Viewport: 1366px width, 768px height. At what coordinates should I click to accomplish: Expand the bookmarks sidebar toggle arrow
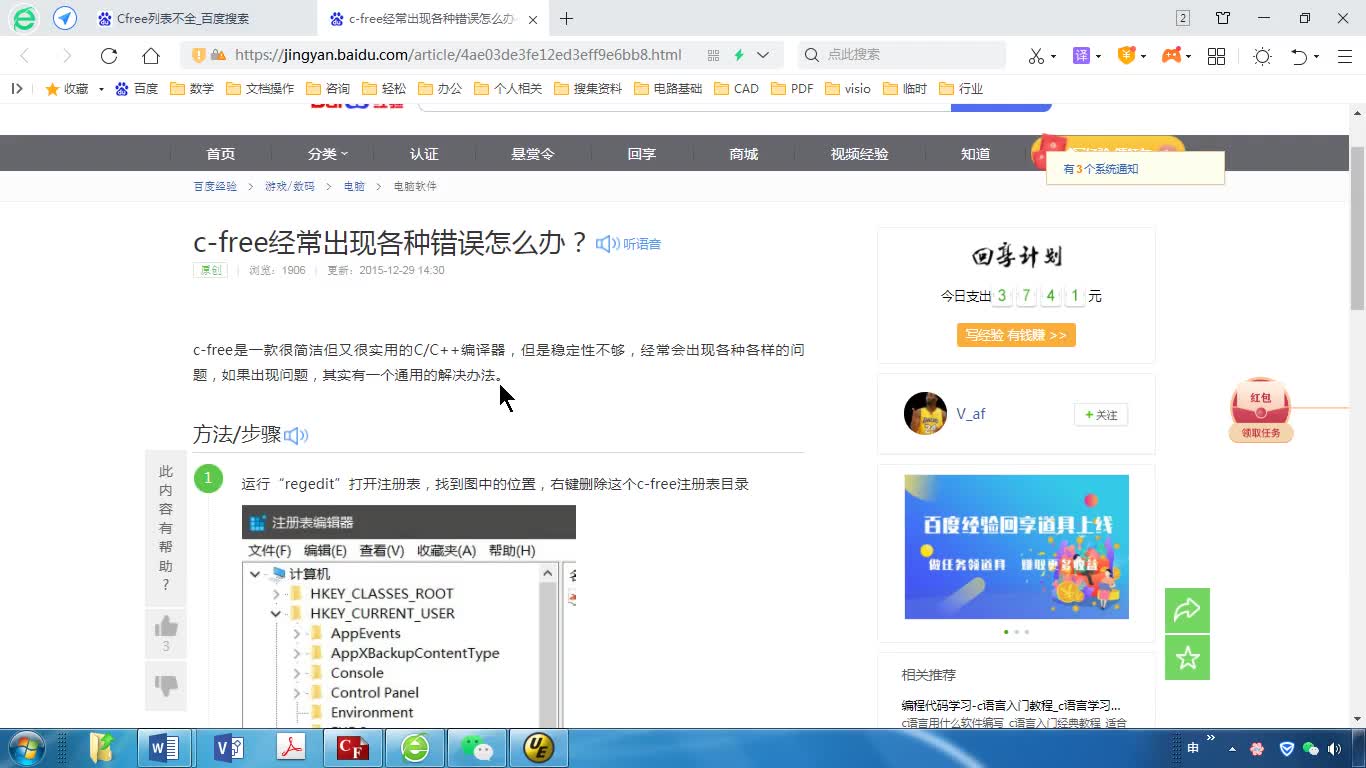tap(16, 88)
